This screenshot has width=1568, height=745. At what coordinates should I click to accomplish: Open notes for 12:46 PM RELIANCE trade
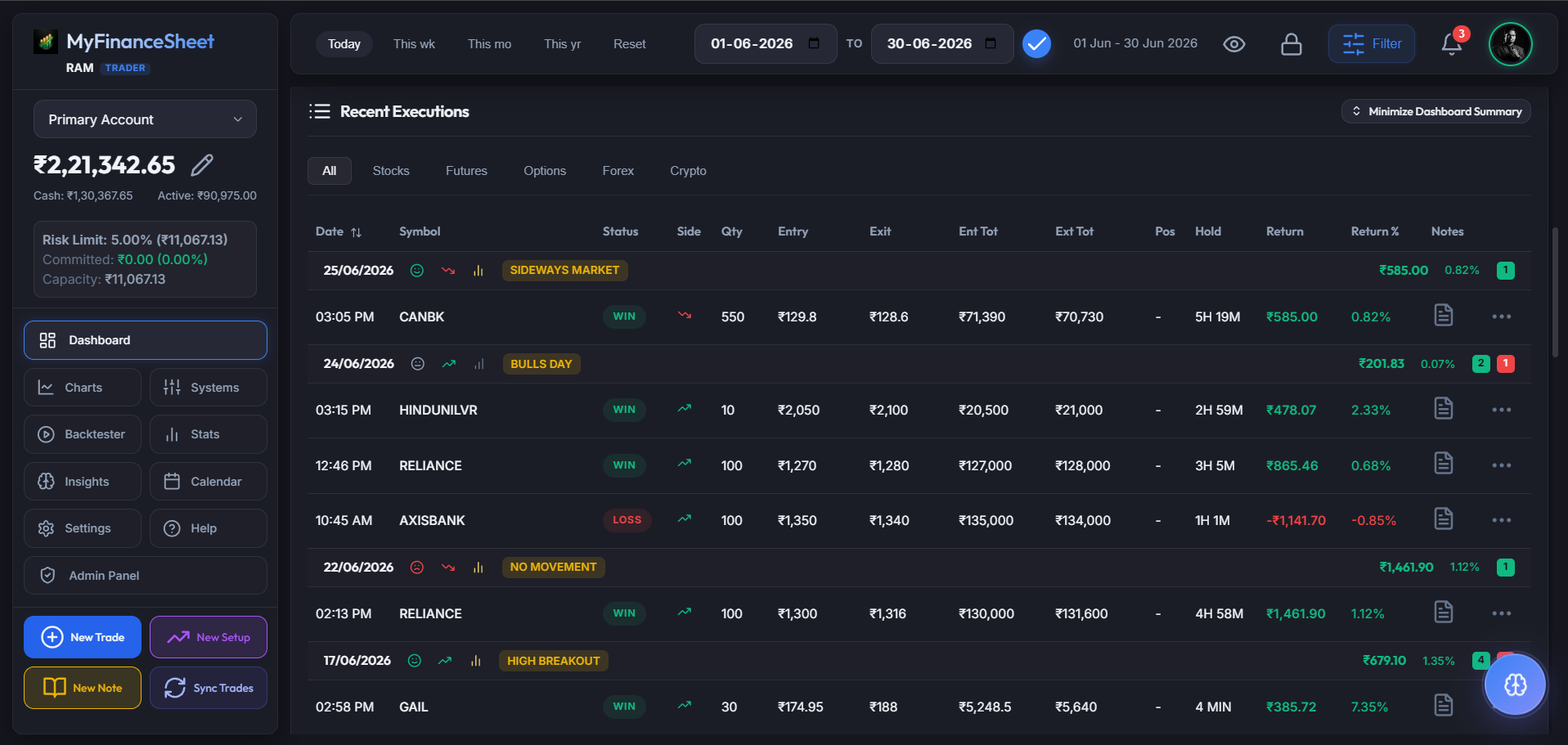click(1444, 464)
